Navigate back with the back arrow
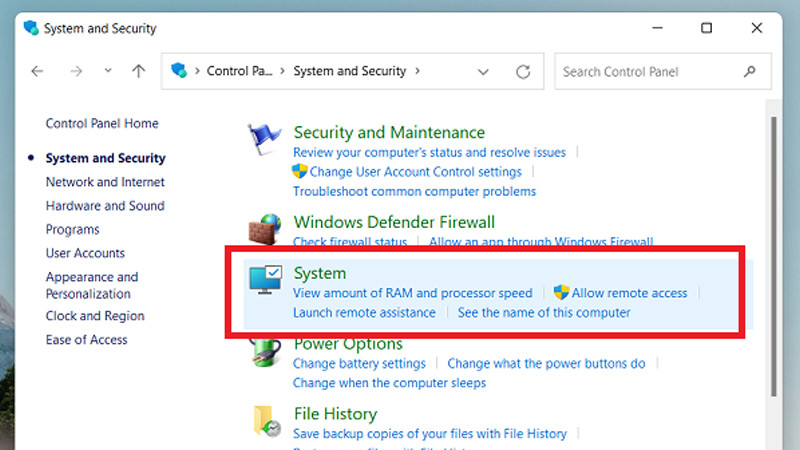The width and height of the screenshot is (800, 450). click(x=38, y=72)
